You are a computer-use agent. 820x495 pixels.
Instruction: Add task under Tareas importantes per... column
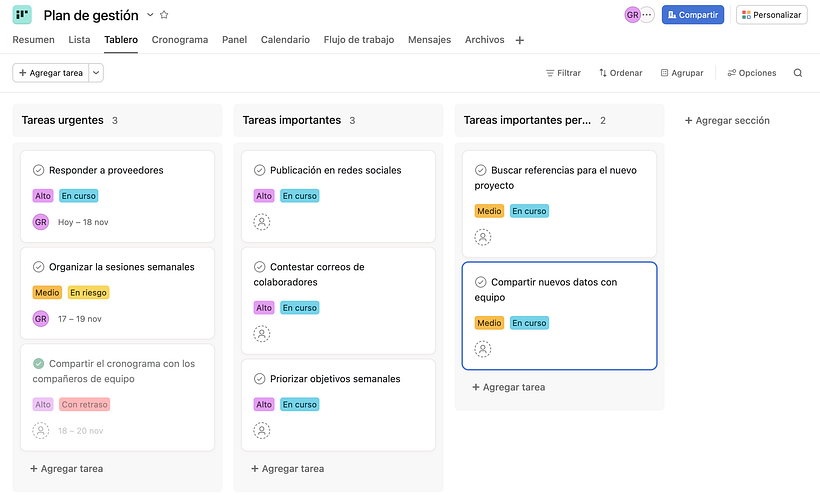(x=509, y=387)
